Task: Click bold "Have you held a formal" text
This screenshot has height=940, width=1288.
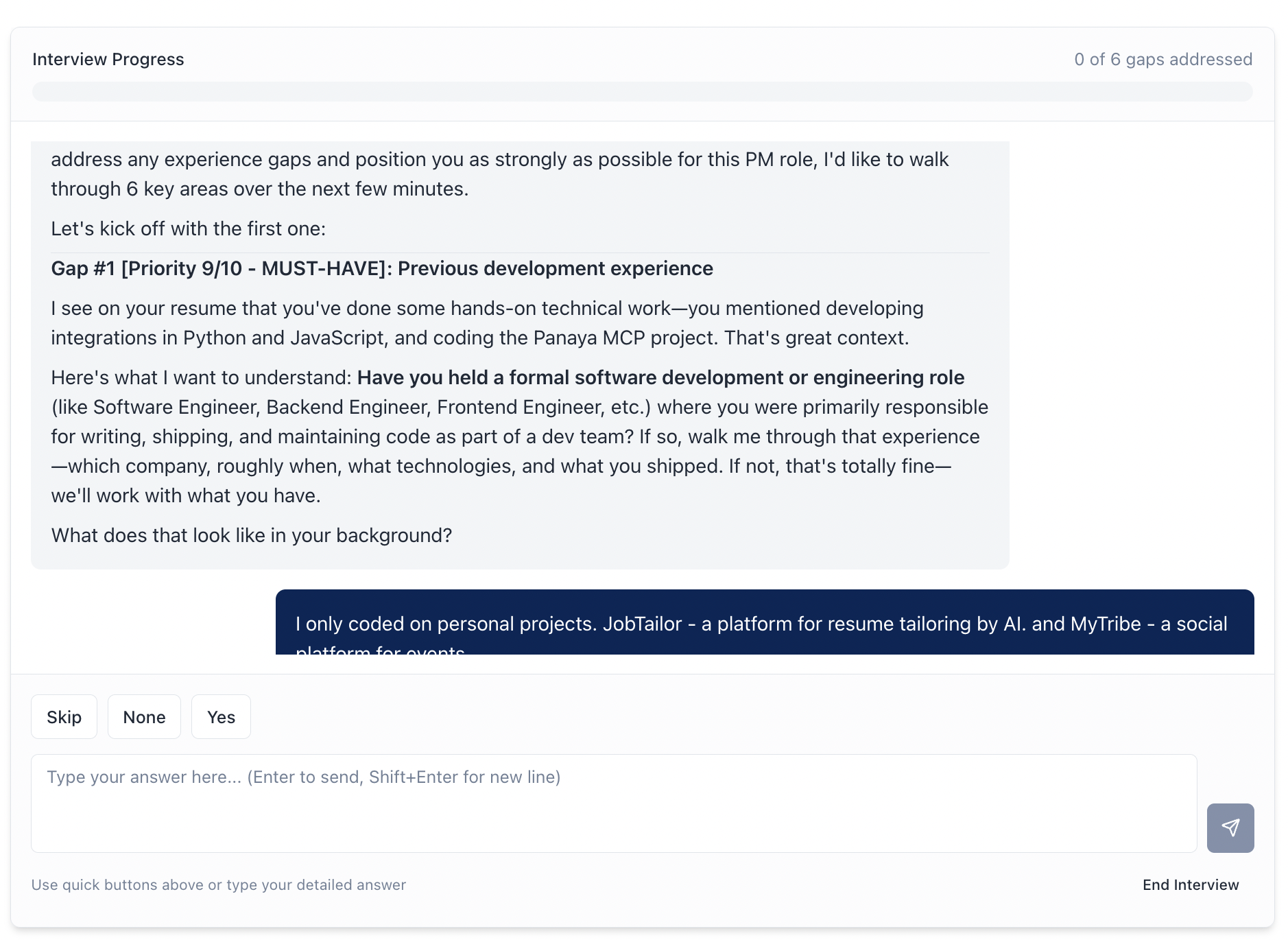Action: (x=660, y=377)
